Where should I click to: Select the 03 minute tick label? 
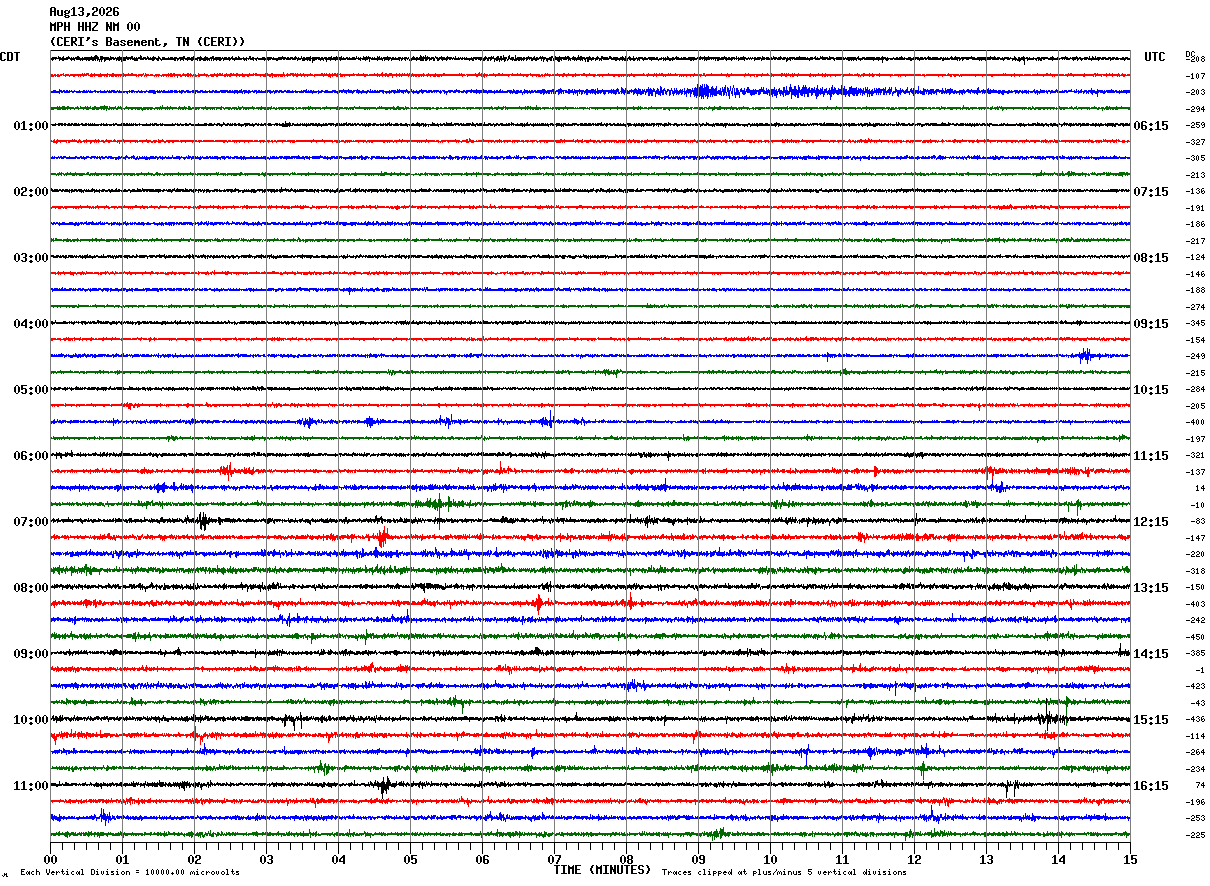coord(266,859)
